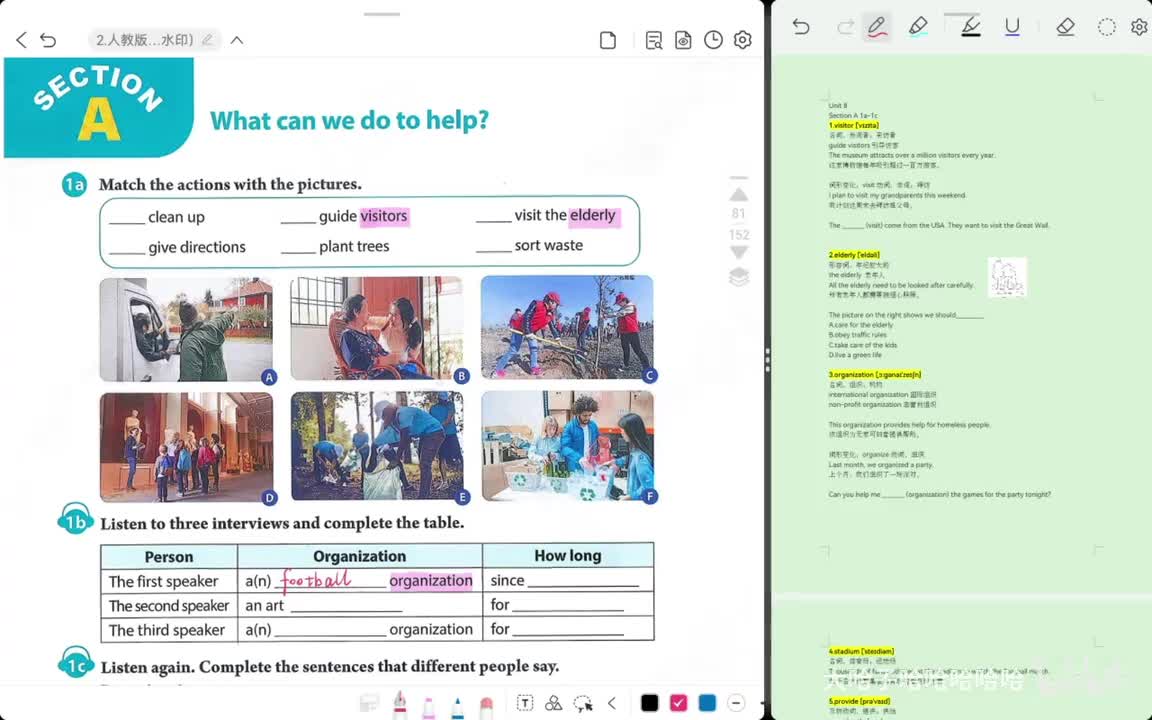The width and height of the screenshot is (1152, 720).
Task: Choose the blue color swatch
Action: (707, 703)
